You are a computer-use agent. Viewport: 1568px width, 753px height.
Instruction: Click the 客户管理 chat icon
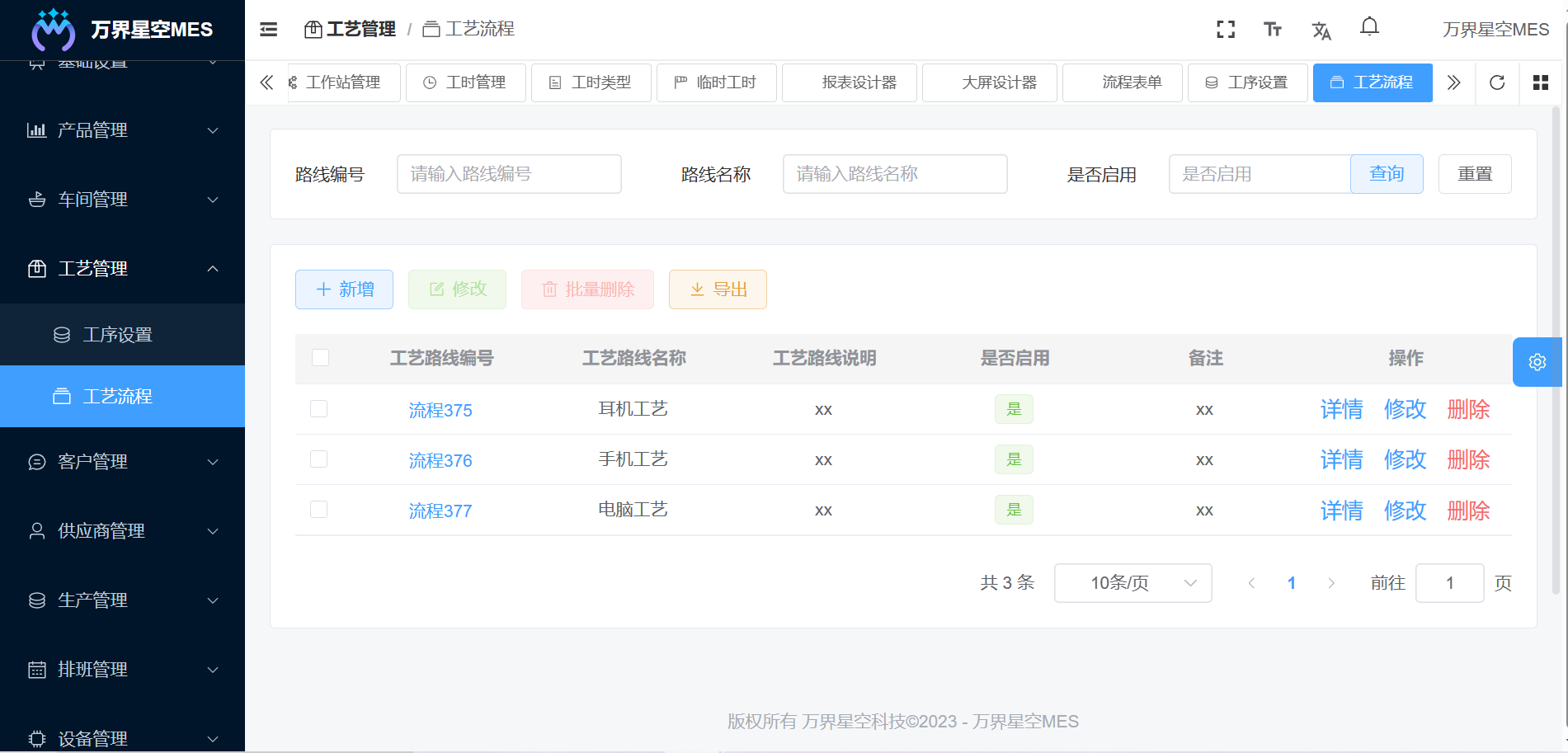point(37,462)
